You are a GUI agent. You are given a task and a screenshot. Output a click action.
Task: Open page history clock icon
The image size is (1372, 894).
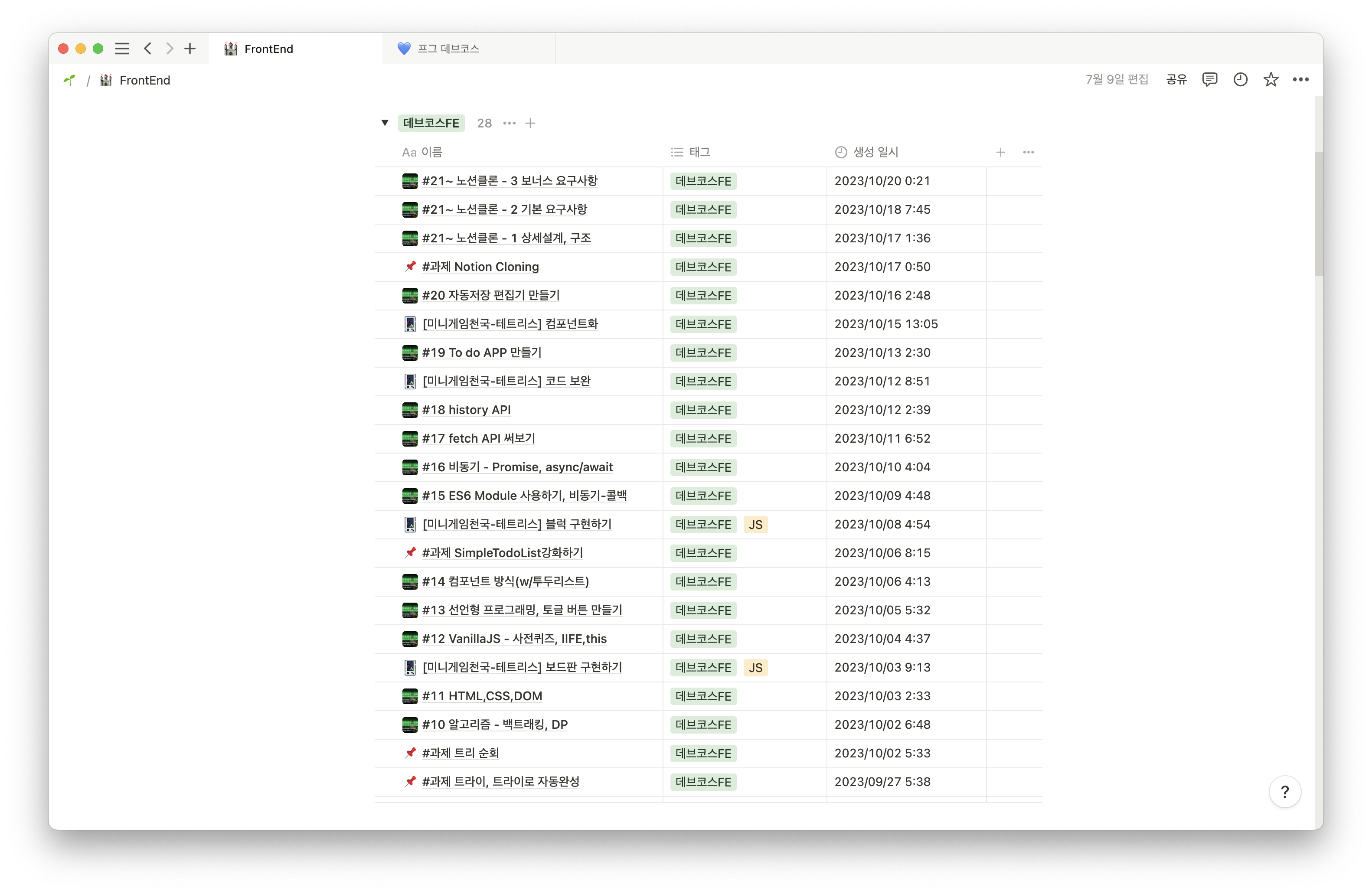(x=1240, y=79)
